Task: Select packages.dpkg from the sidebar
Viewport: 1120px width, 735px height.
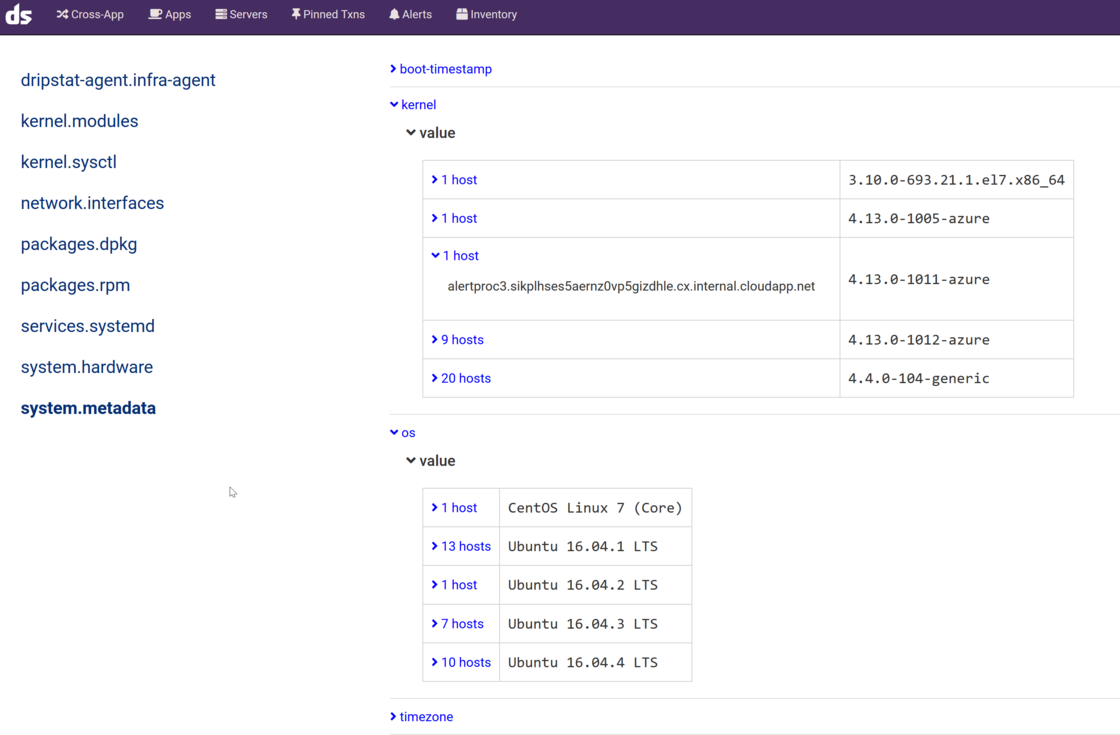Action: (79, 244)
